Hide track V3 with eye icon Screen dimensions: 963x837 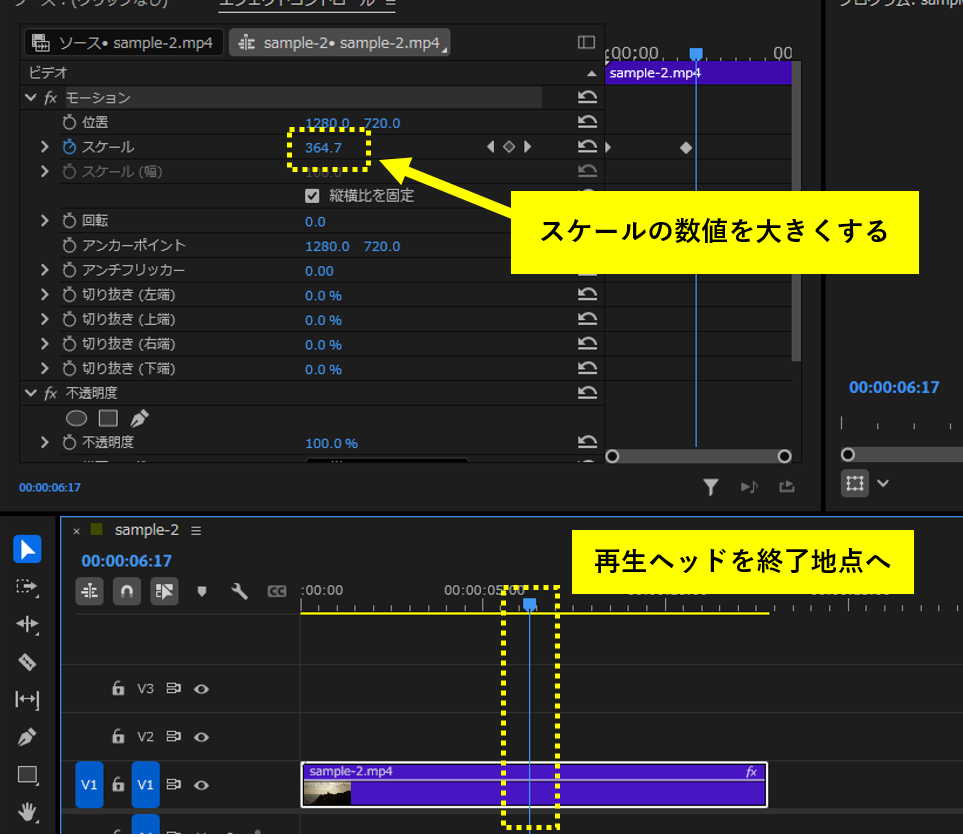tap(201, 689)
